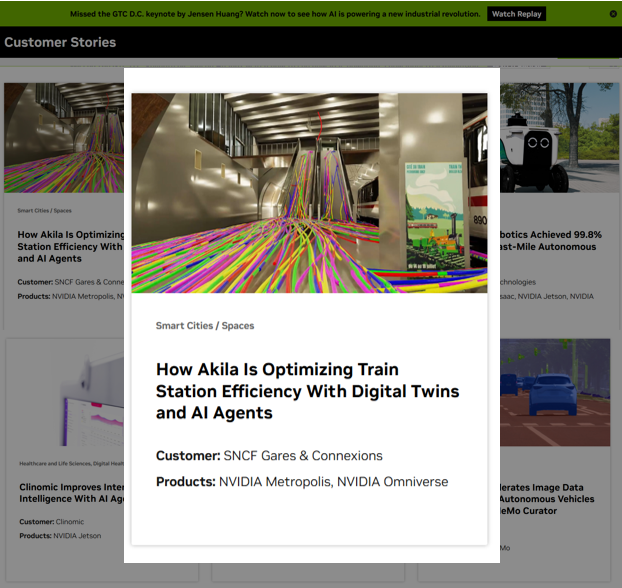
Task: Click the Customer Stories page heading
Action: (x=60, y=43)
